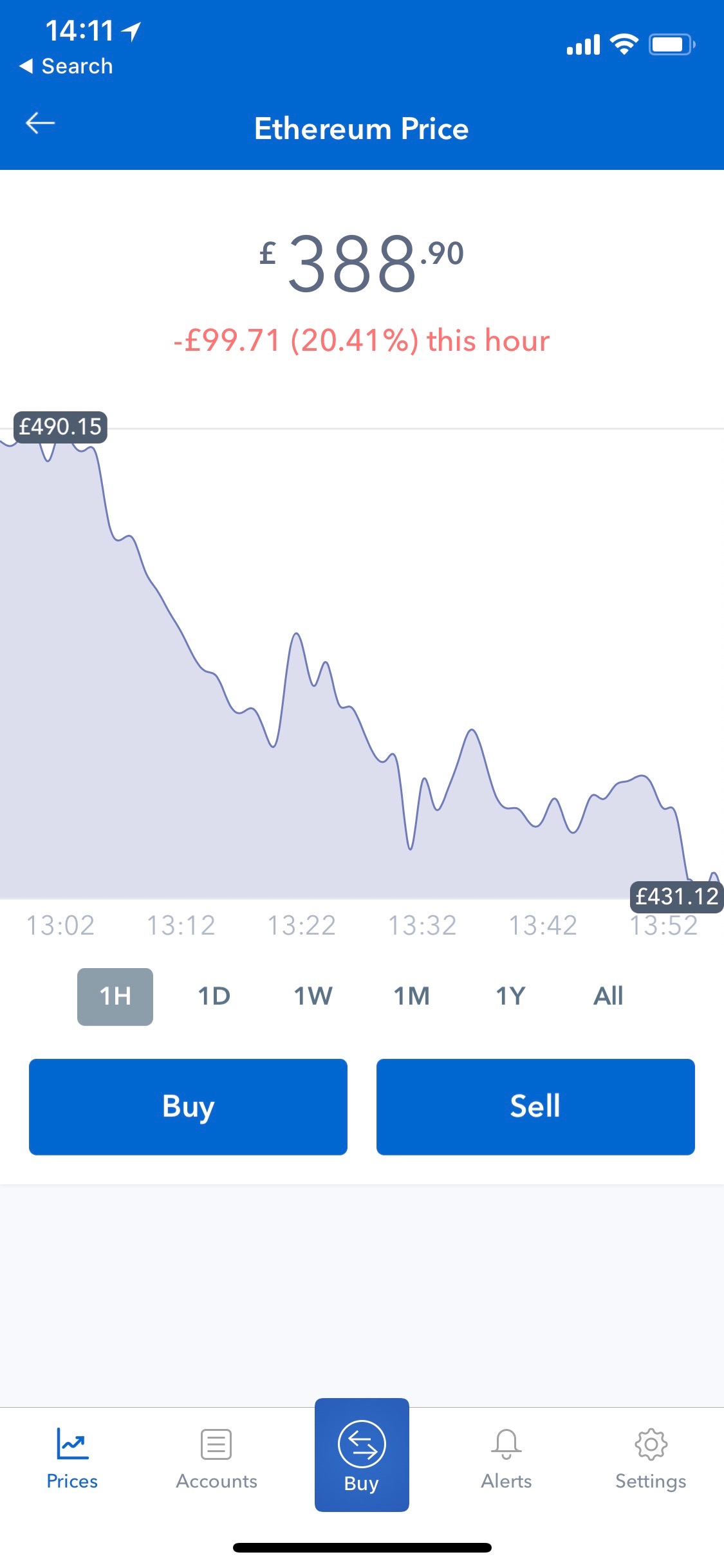
Task: Tap the £490.15 high price label
Action: coord(60,427)
